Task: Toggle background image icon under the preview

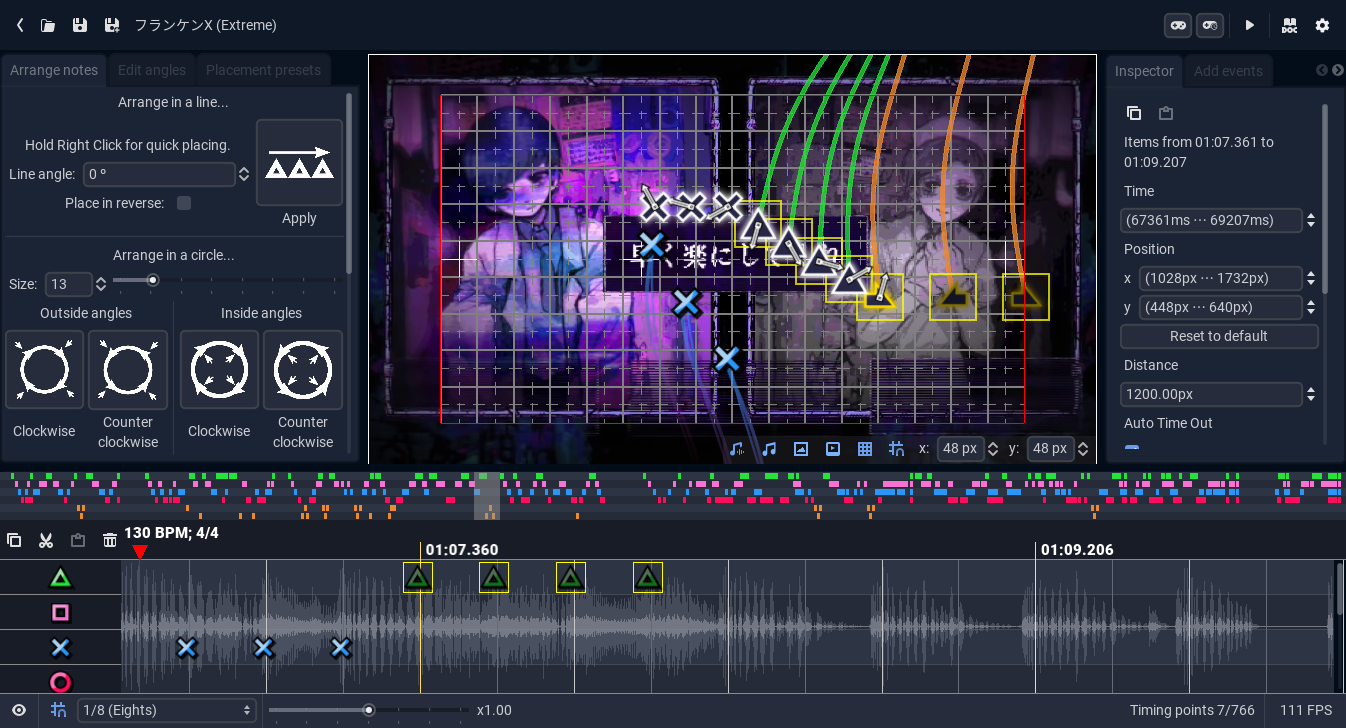Action: 801,449
